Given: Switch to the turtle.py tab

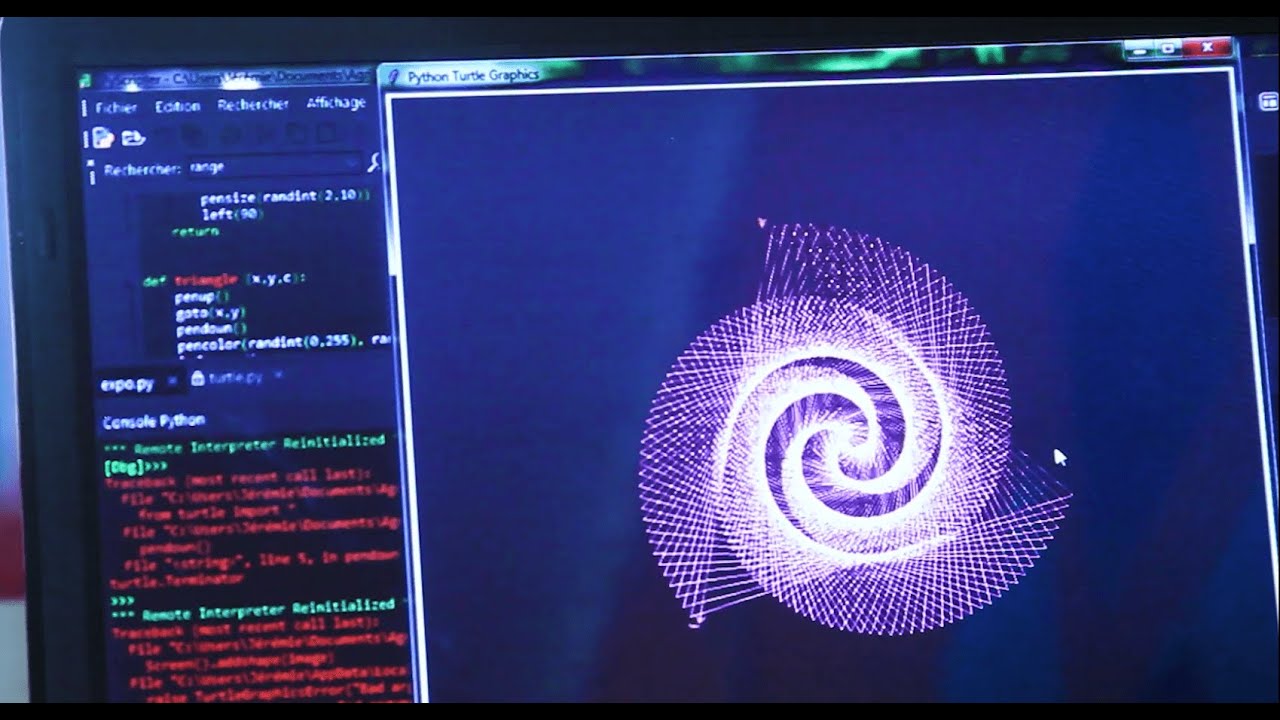Looking at the screenshot, I should (236, 378).
